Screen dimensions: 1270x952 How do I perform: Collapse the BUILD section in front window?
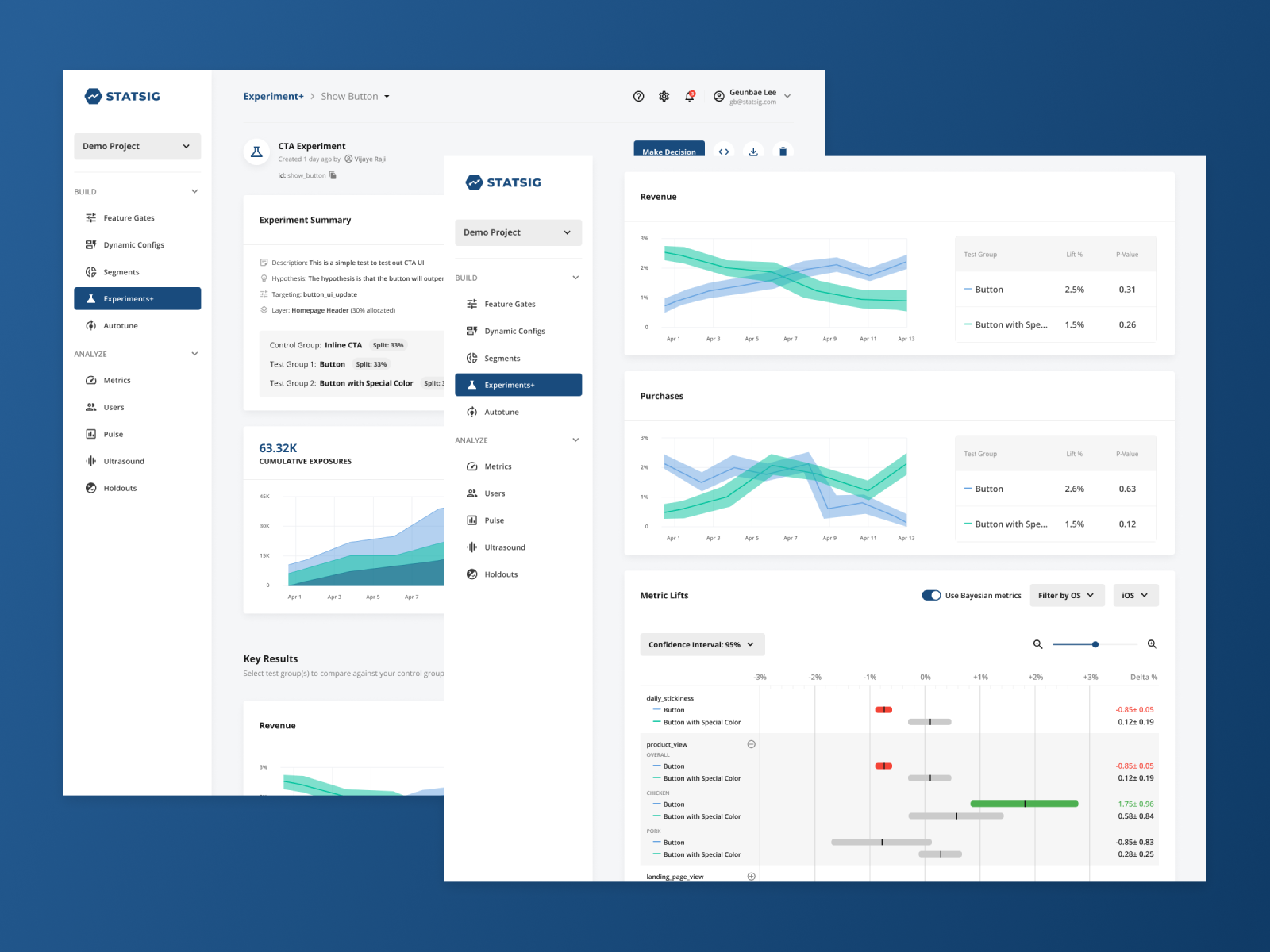click(575, 278)
